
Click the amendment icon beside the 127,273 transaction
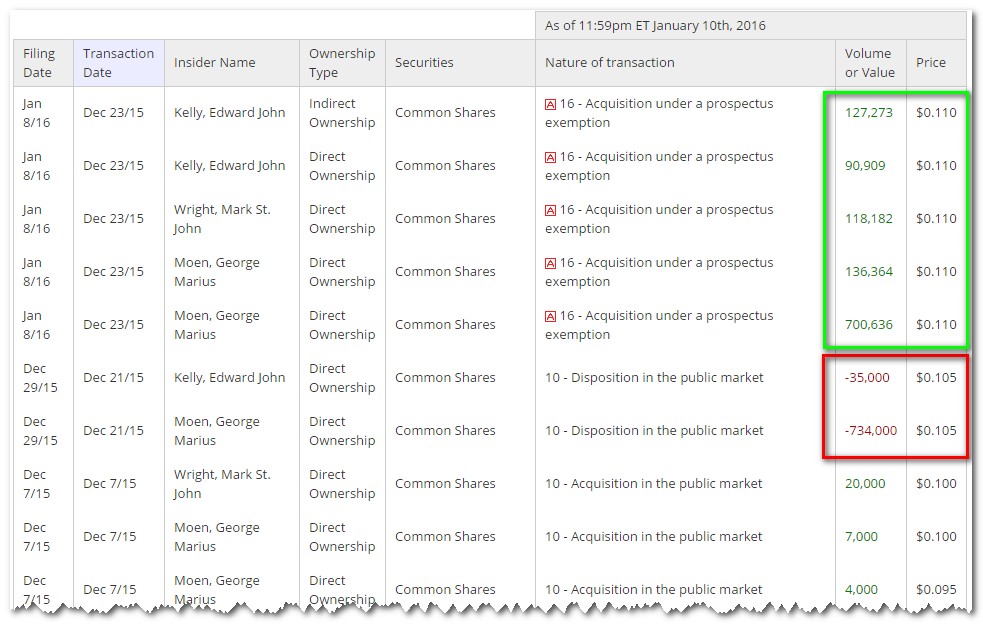tap(550, 104)
